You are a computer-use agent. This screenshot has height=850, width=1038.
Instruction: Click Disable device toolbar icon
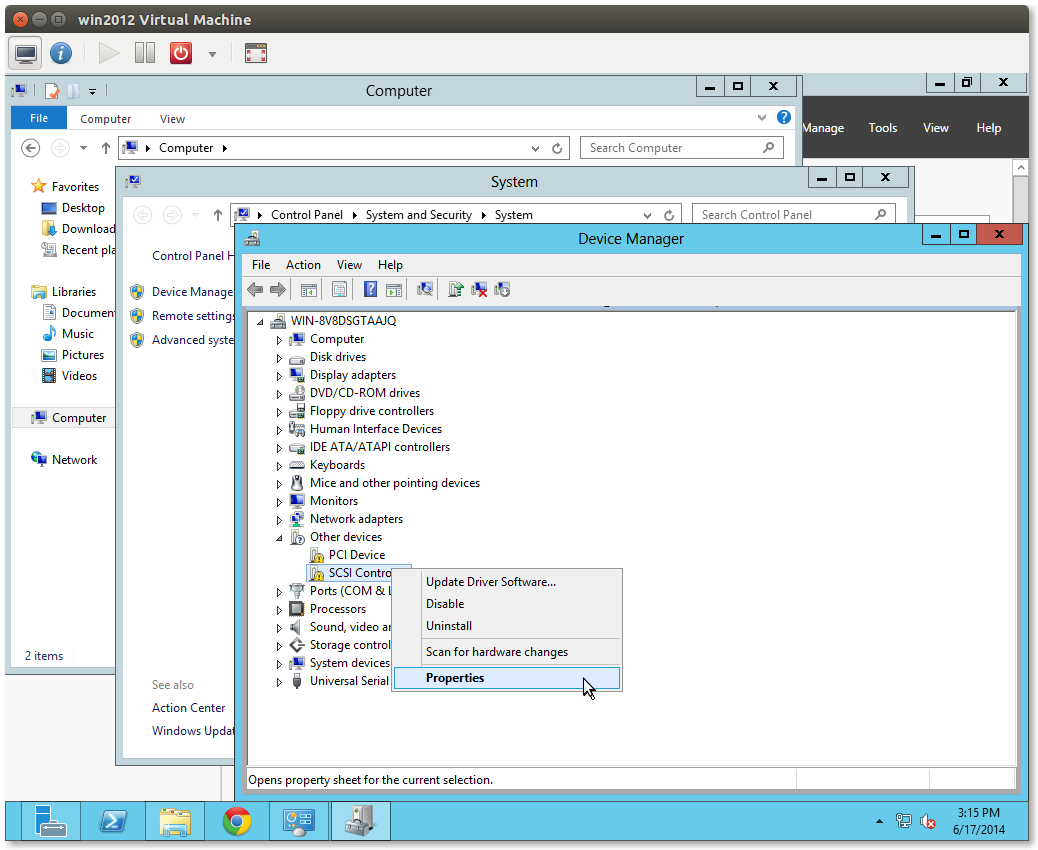pyautogui.click(x=502, y=290)
